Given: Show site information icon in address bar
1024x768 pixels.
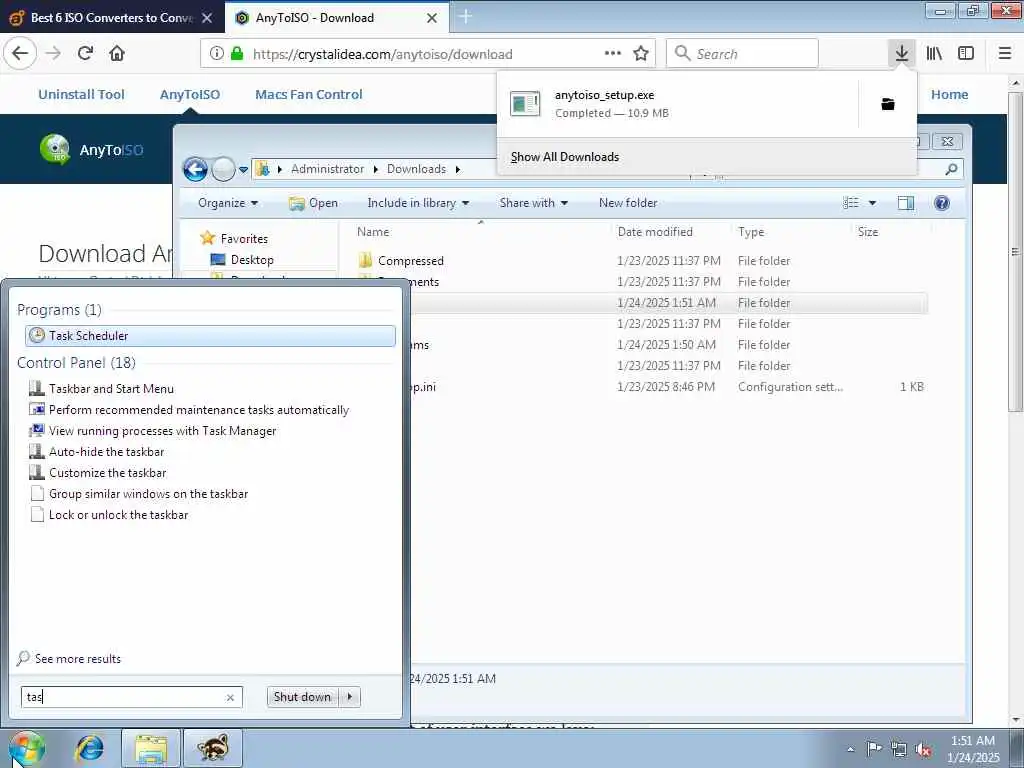Looking at the screenshot, I should point(217,54).
